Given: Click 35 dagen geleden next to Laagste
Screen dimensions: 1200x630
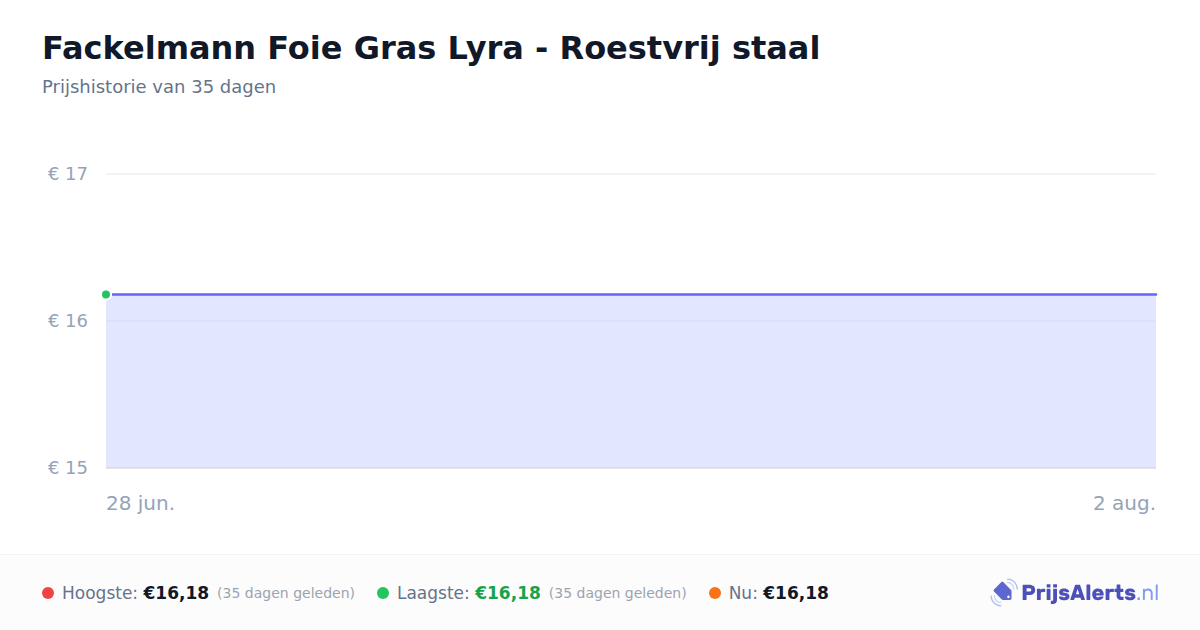Looking at the screenshot, I should tap(618, 593).
